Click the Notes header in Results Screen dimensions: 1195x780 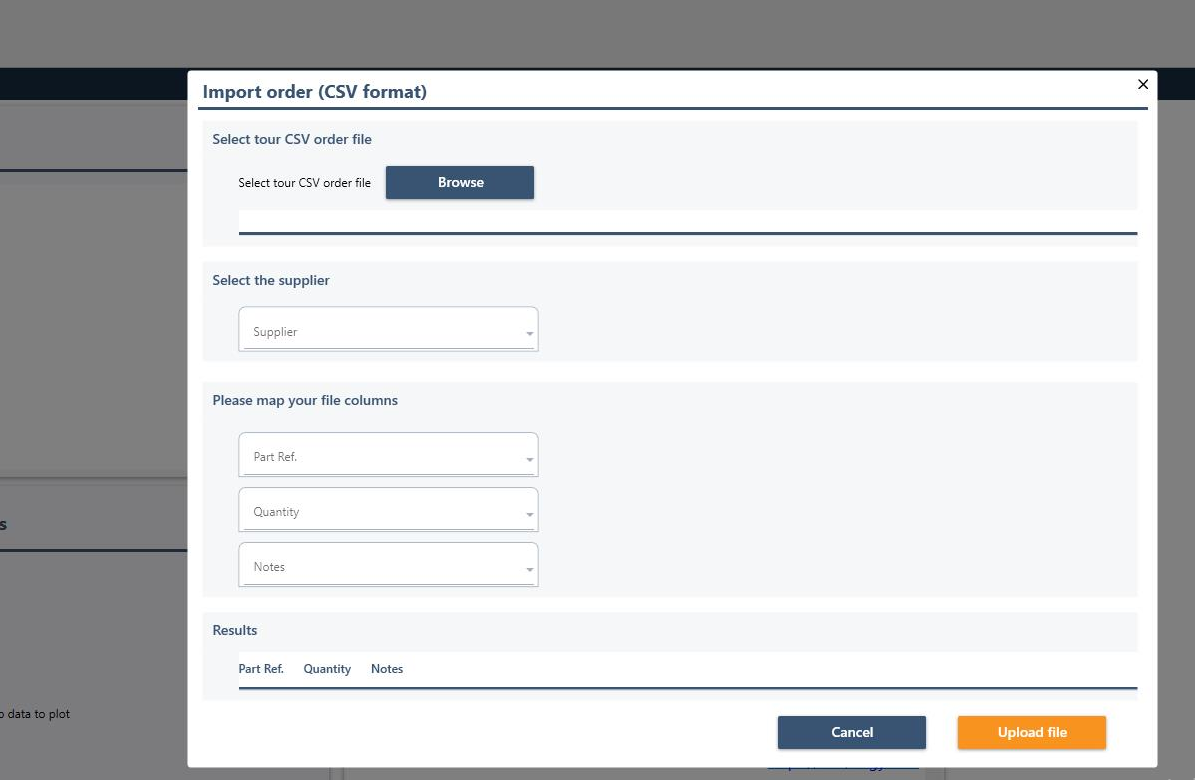click(387, 669)
